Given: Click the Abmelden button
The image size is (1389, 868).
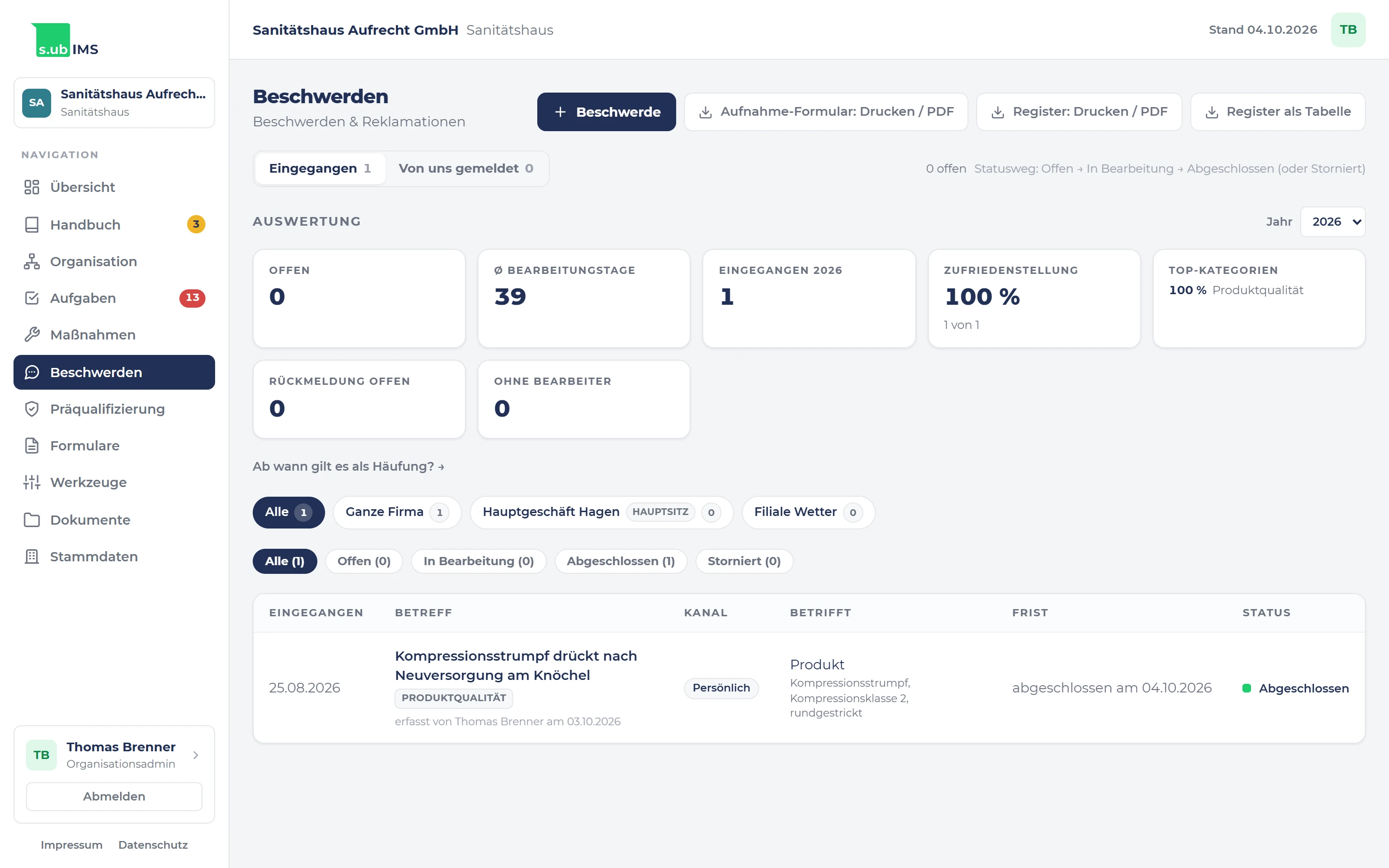Looking at the screenshot, I should point(114,796).
